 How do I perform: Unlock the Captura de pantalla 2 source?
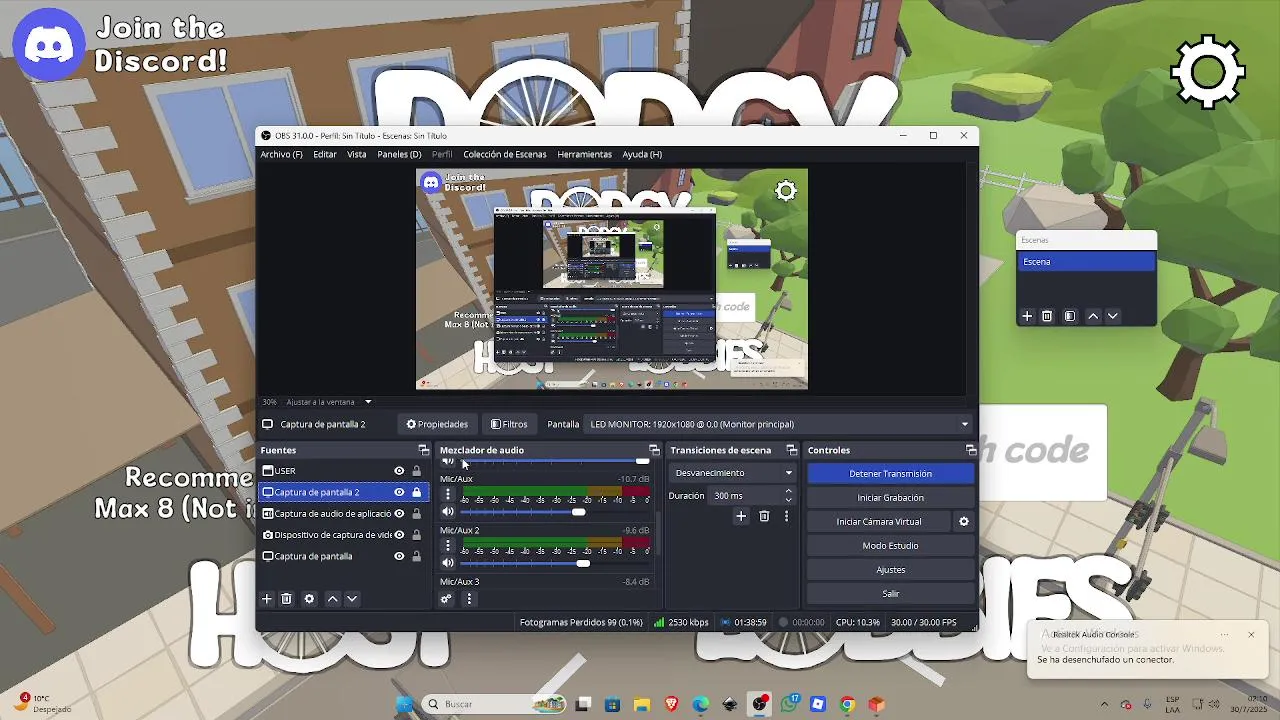coord(417,492)
